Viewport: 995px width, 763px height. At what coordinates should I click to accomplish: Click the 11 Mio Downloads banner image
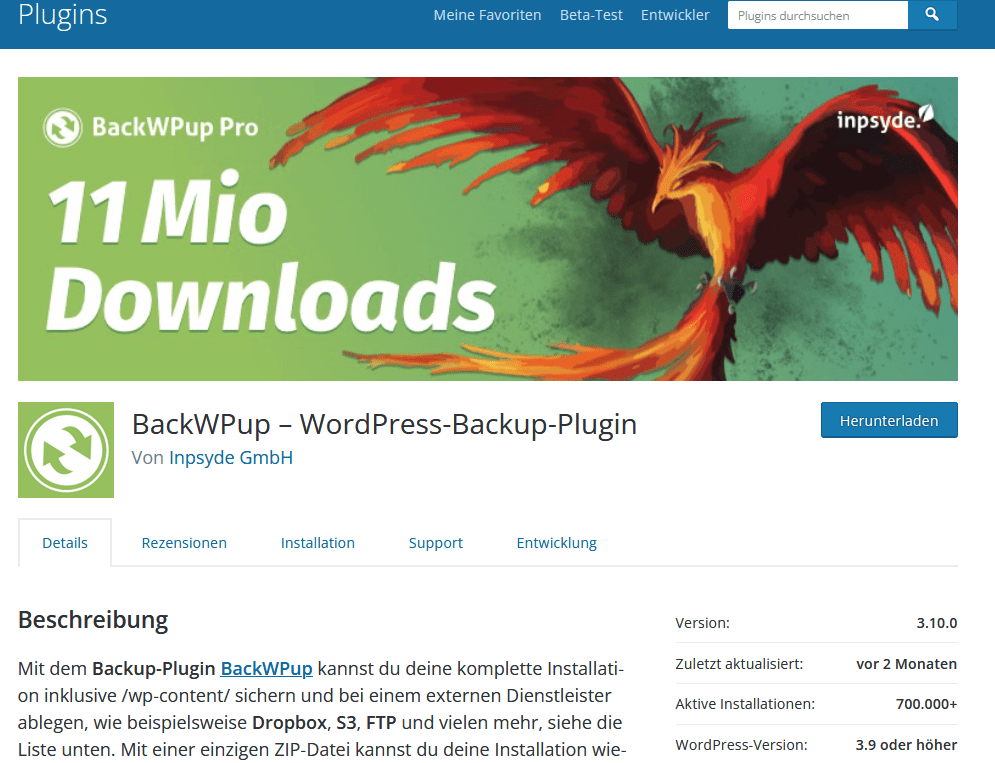pyautogui.click(x=488, y=229)
